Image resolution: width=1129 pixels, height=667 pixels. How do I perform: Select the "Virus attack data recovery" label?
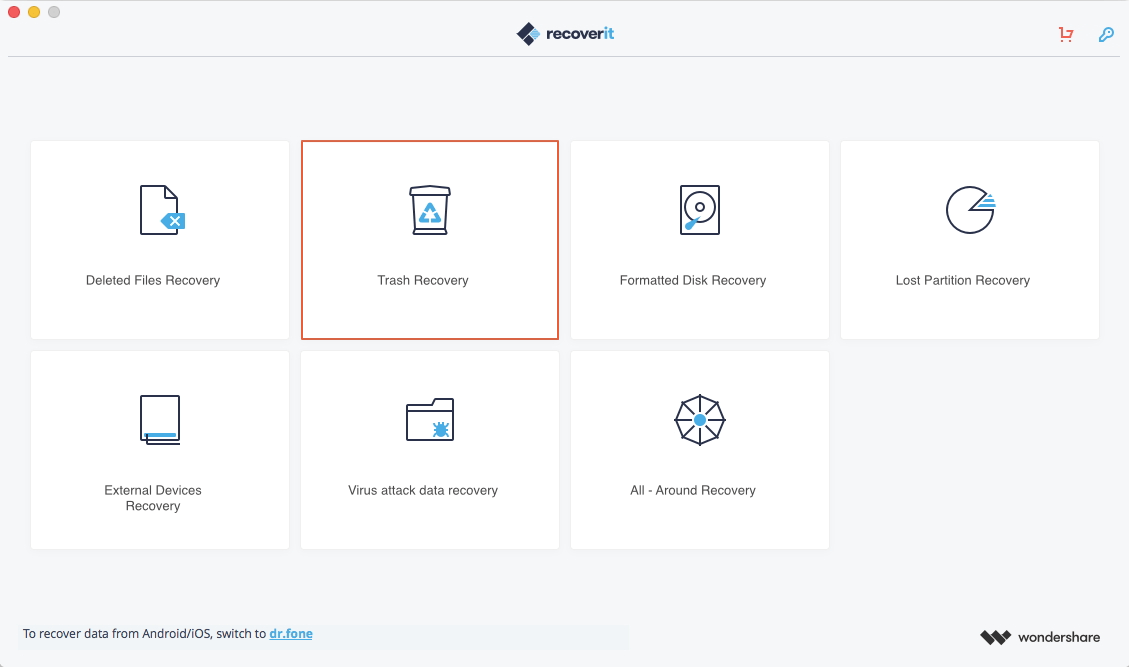423,491
